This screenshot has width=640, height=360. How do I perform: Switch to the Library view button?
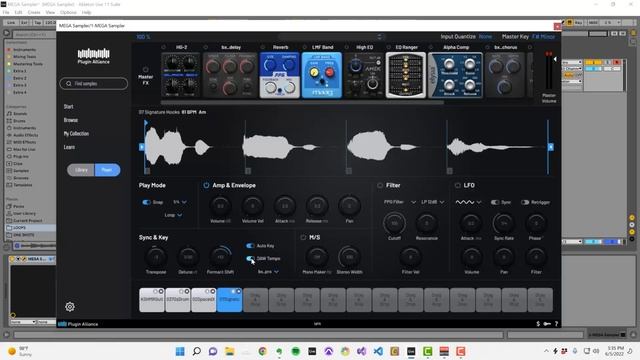point(81,170)
